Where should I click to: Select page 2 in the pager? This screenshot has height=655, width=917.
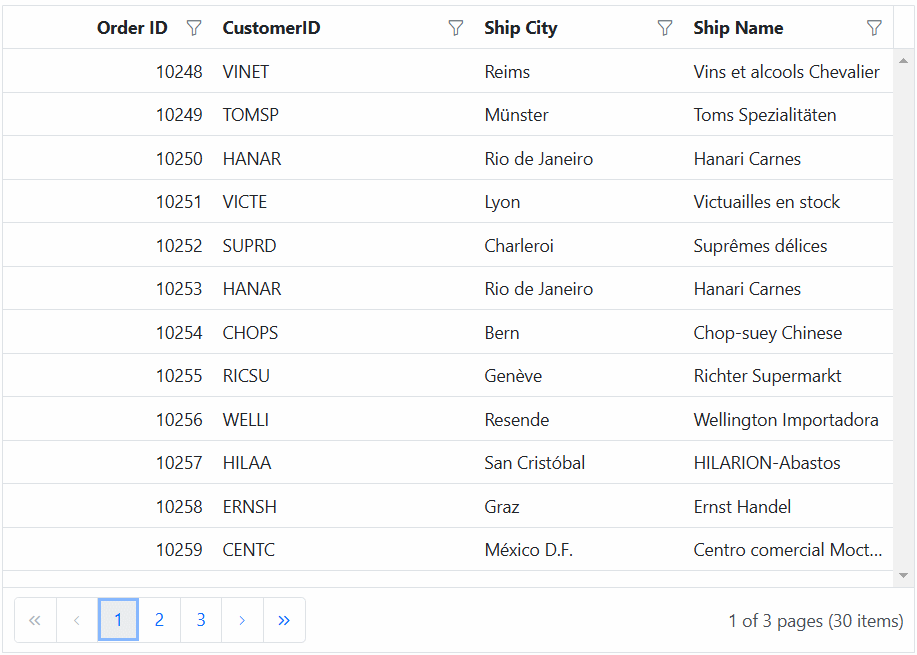tap(159, 620)
